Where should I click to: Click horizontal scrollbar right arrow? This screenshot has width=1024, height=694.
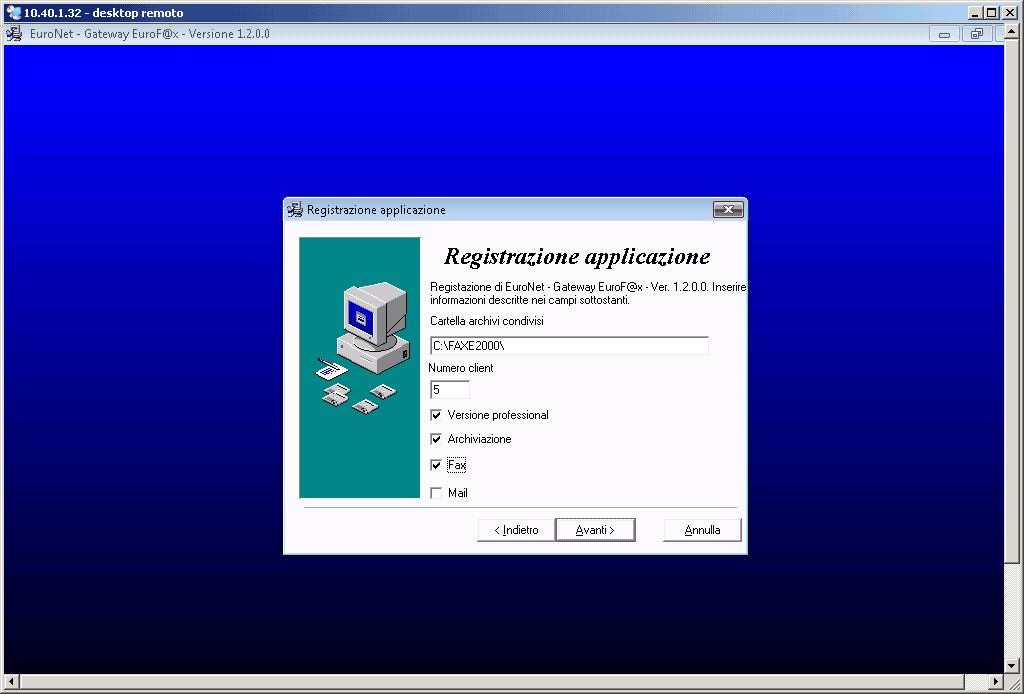click(997, 682)
